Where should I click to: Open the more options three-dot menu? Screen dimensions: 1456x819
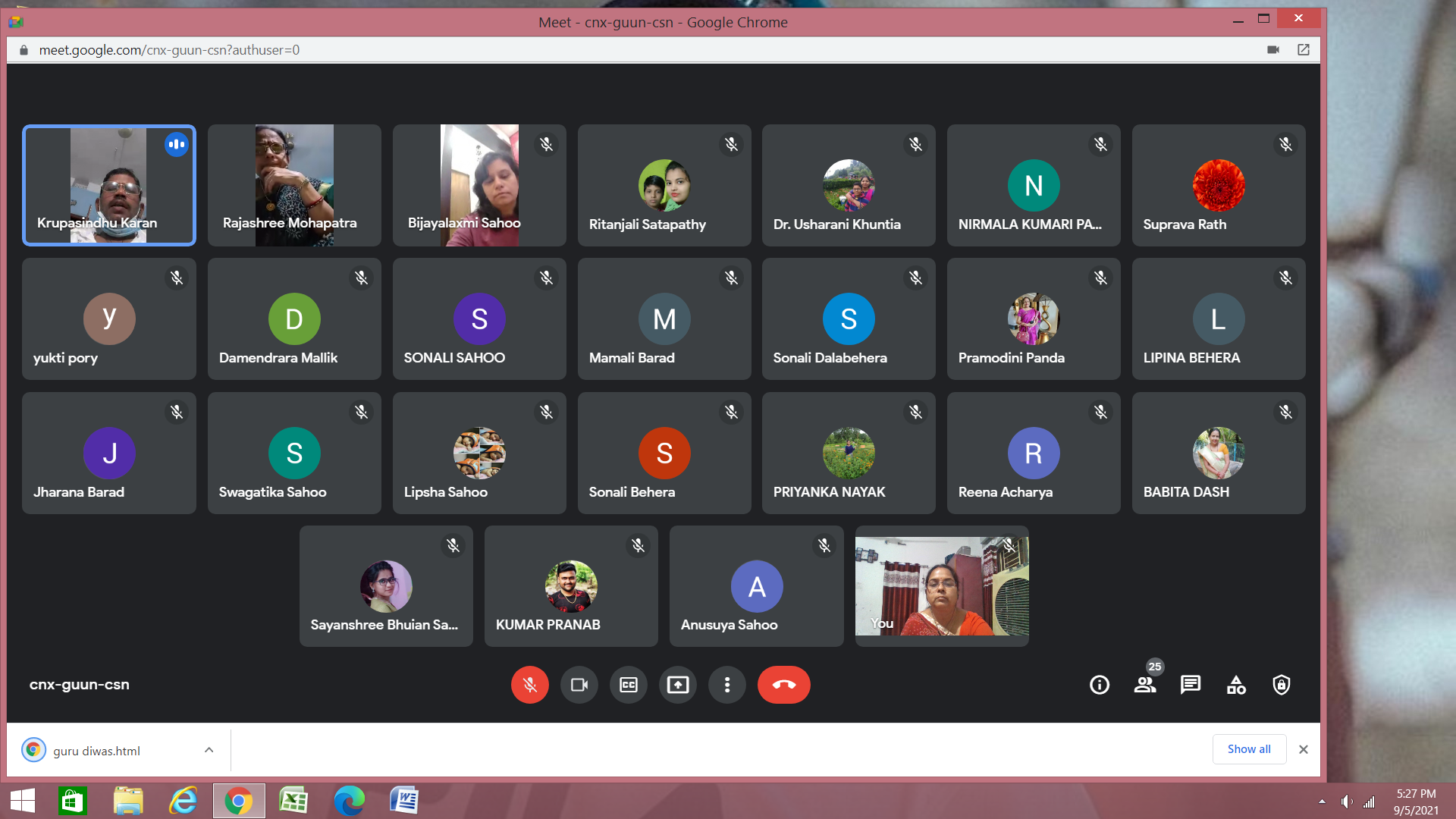[x=727, y=685]
